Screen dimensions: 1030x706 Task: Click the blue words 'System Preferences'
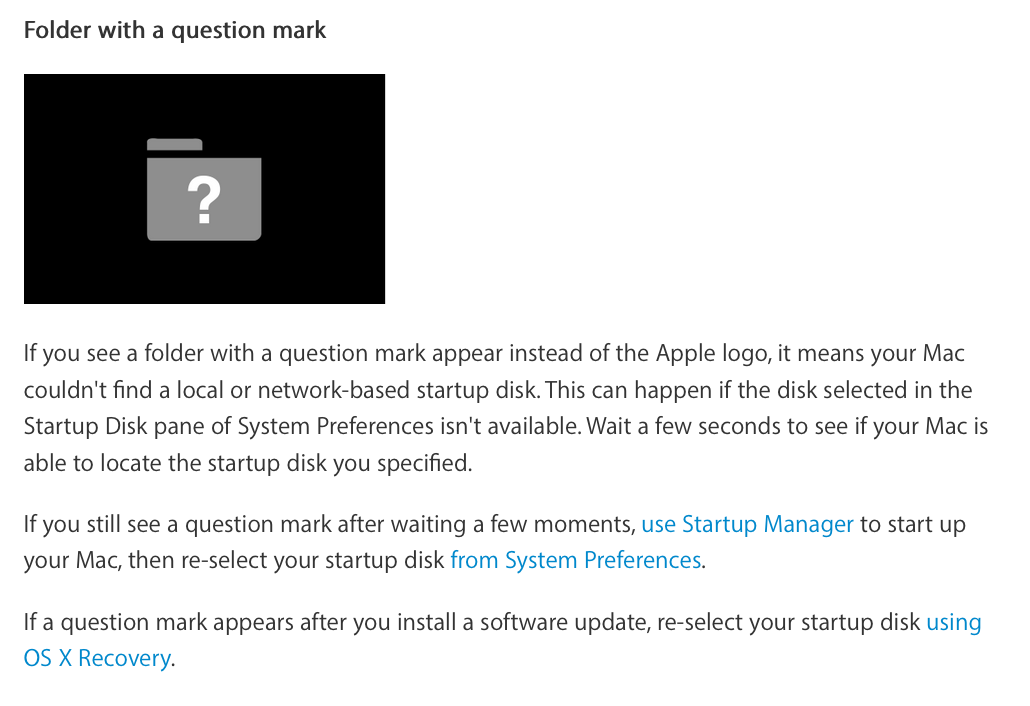(602, 560)
